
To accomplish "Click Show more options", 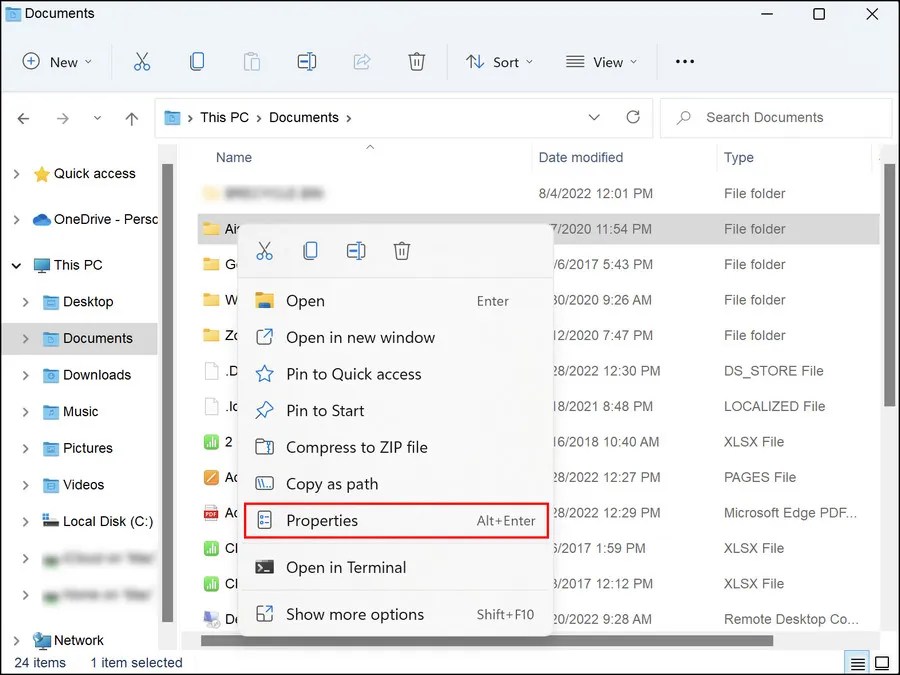I will [x=355, y=614].
